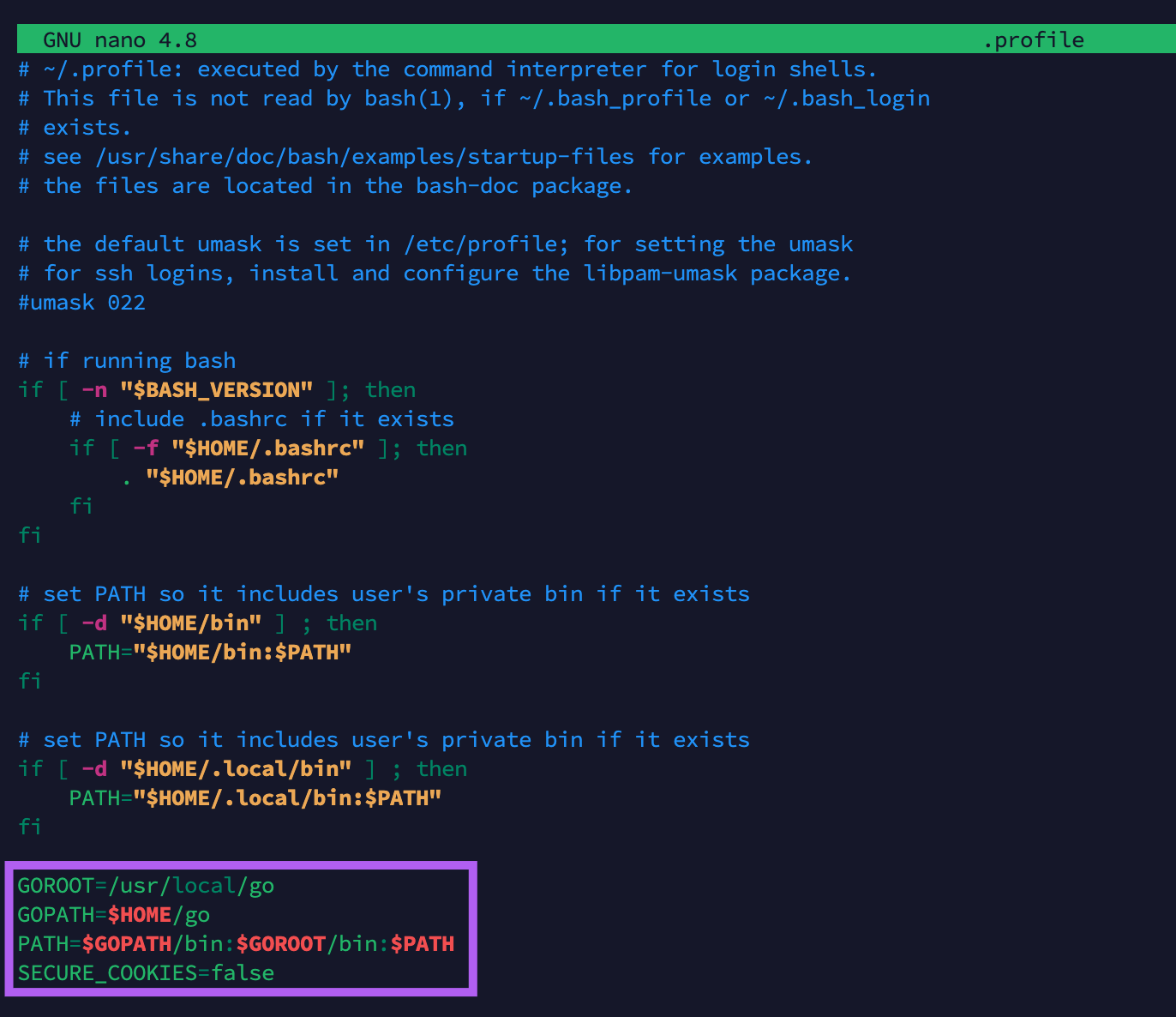This screenshot has width=1176, height=1017.
Task: Select the startup-files examples path comment
Action: pos(415,156)
